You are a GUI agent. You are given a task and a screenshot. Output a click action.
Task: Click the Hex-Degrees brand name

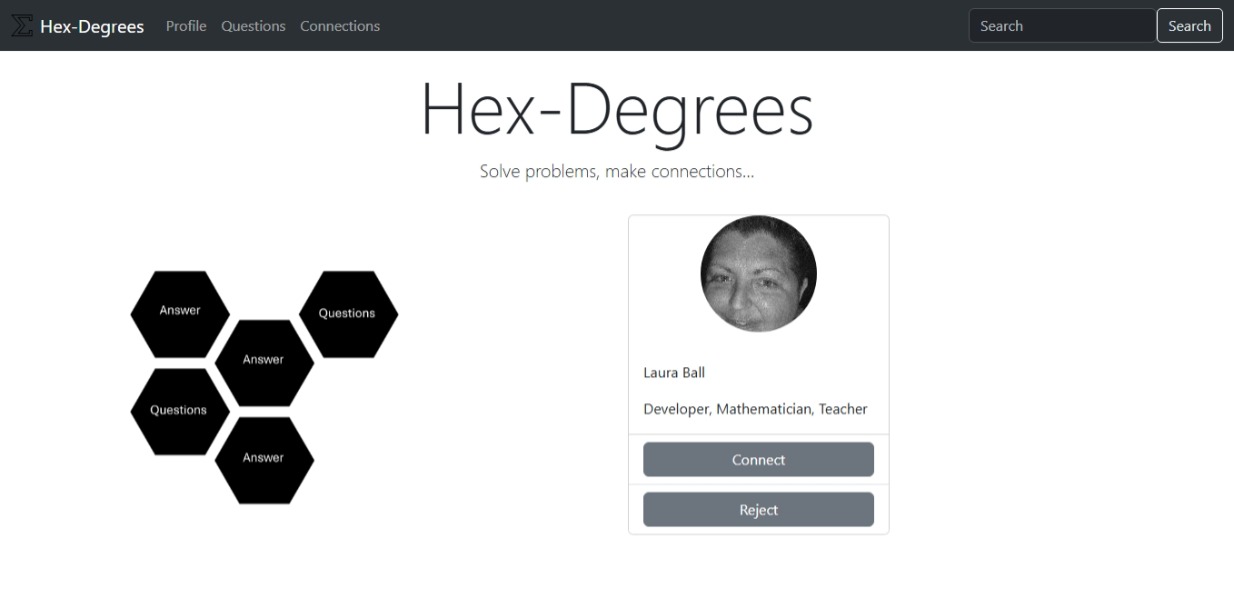coord(91,26)
